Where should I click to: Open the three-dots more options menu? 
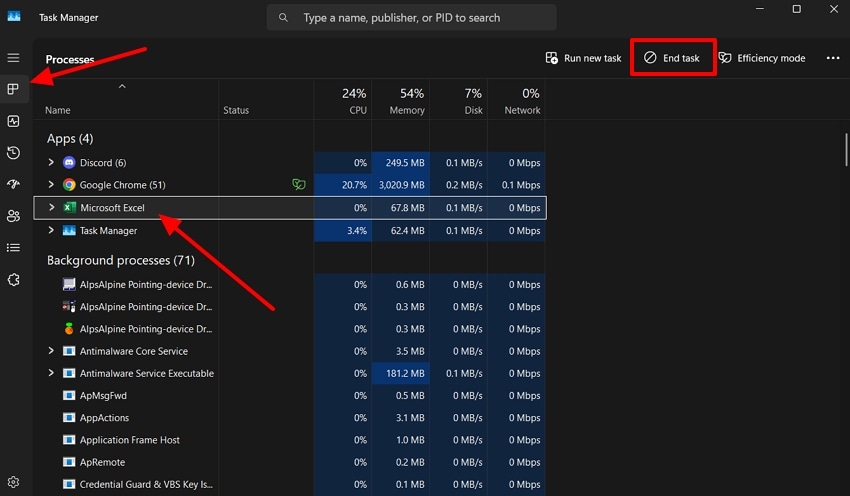(833, 58)
